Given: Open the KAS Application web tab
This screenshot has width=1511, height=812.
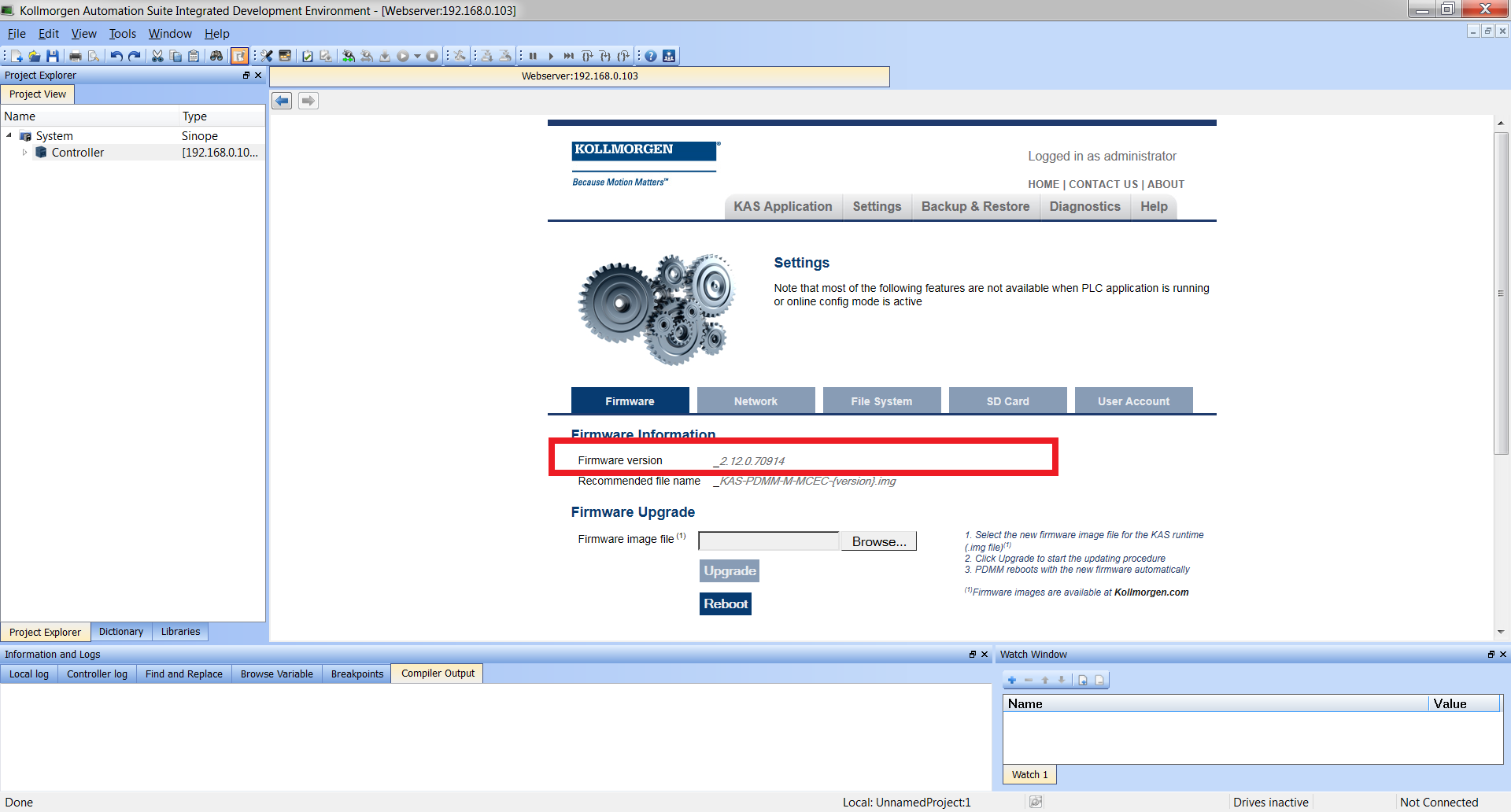Looking at the screenshot, I should [783, 207].
